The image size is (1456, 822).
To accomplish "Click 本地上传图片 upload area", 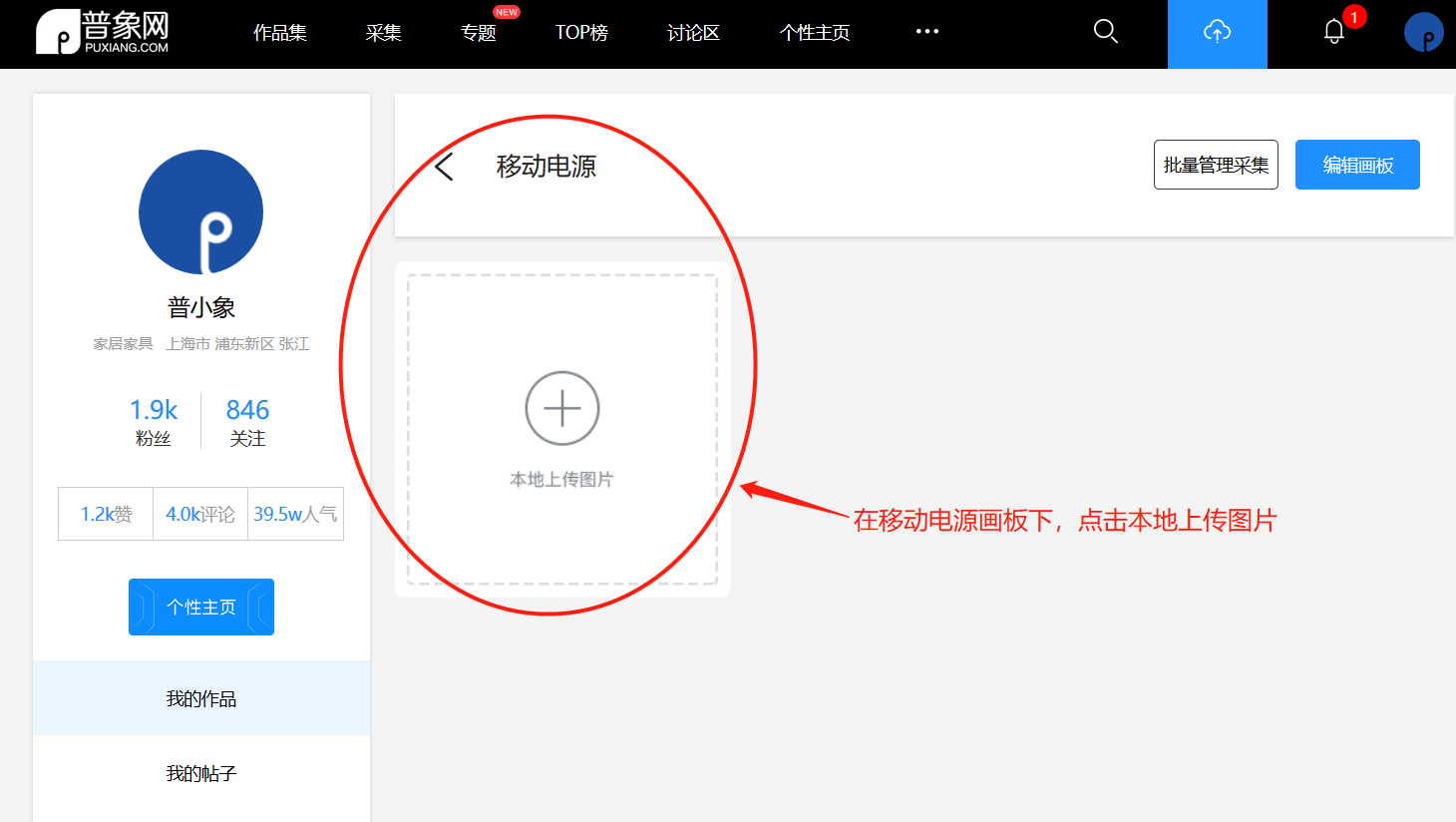I will pyautogui.click(x=561, y=477).
